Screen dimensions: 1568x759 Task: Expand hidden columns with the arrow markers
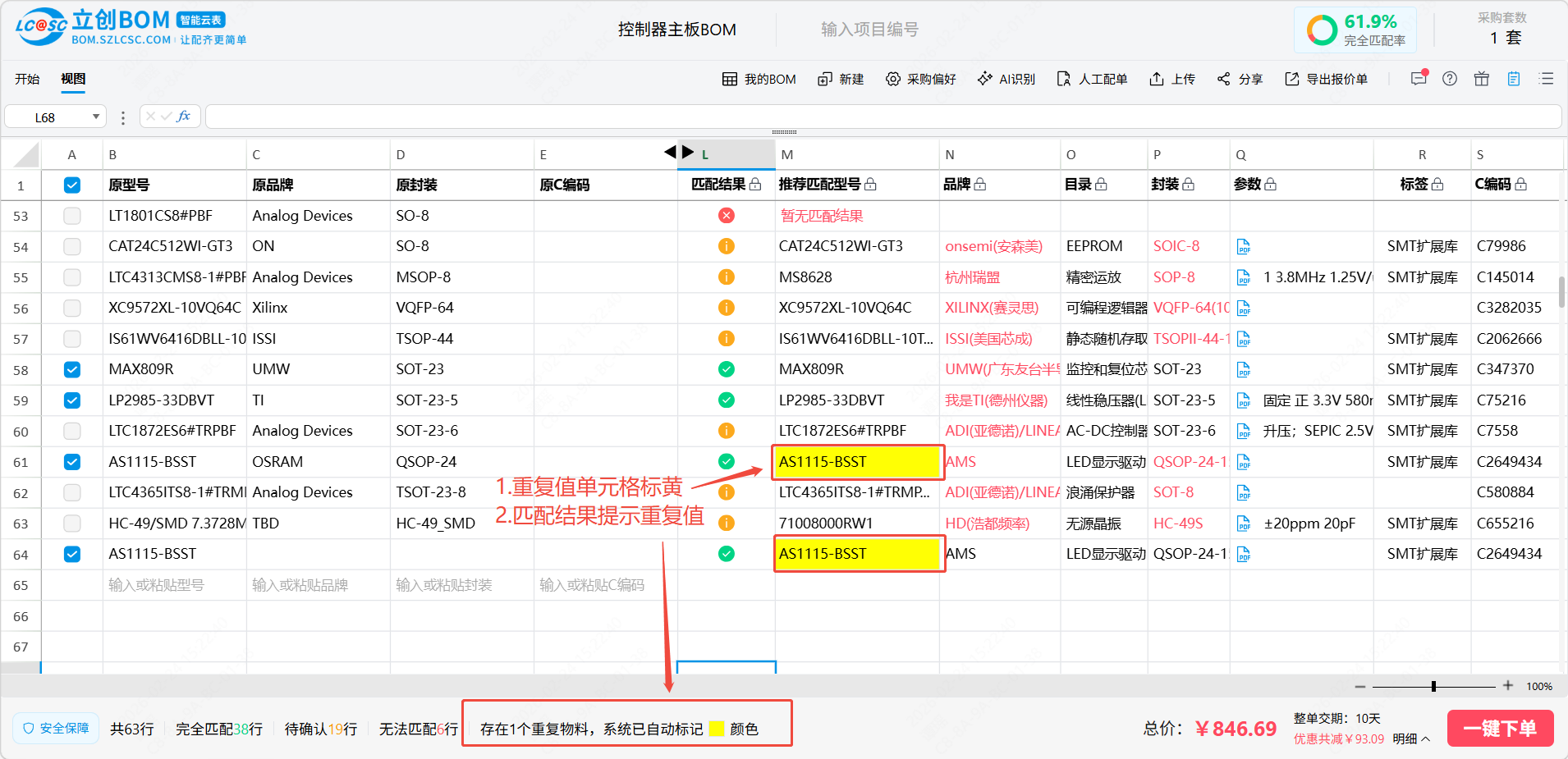point(679,152)
